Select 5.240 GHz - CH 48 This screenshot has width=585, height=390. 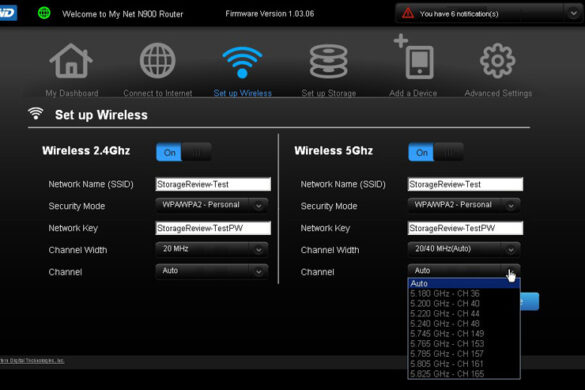464,324
